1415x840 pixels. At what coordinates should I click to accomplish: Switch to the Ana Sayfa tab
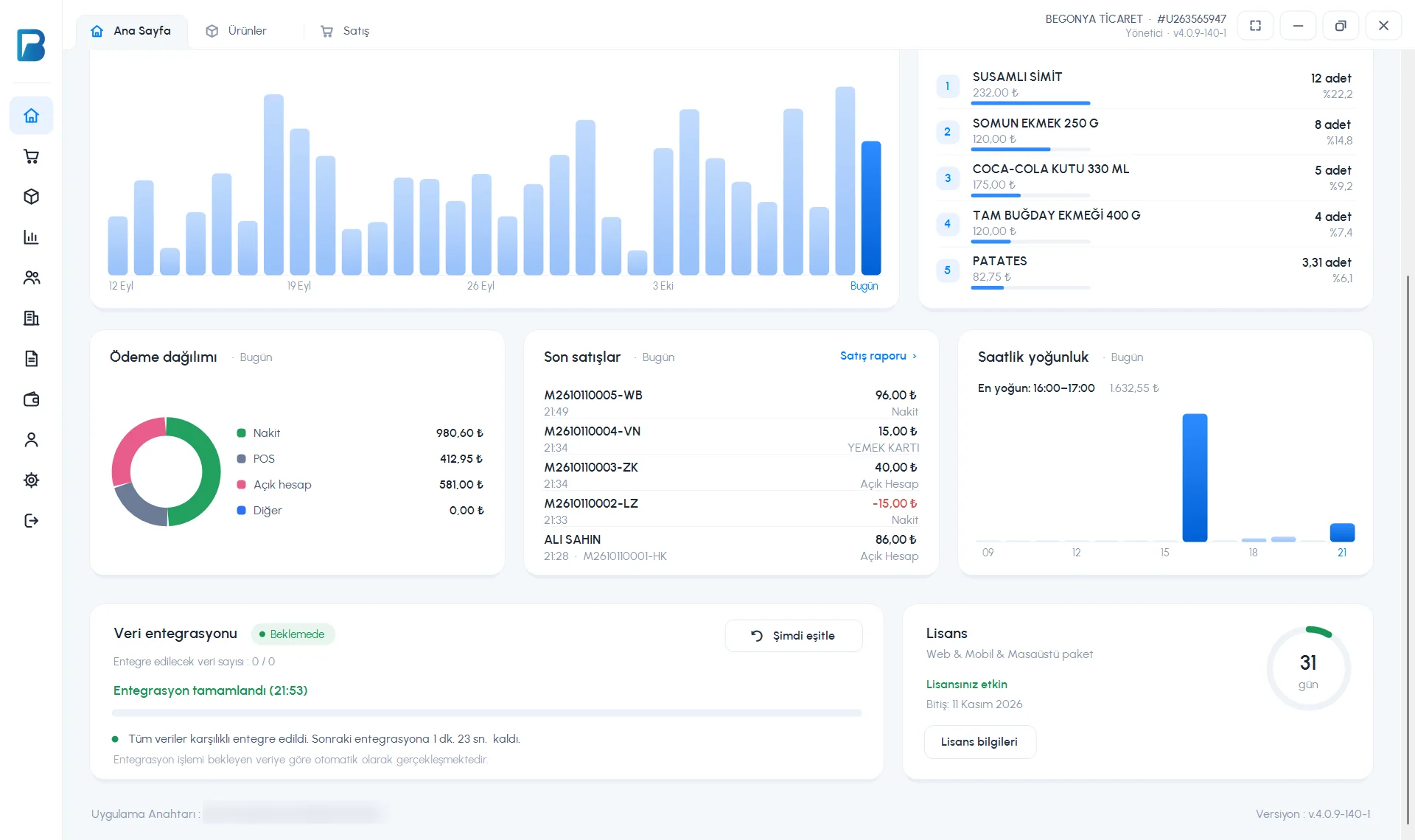click(x=131, y=31)
